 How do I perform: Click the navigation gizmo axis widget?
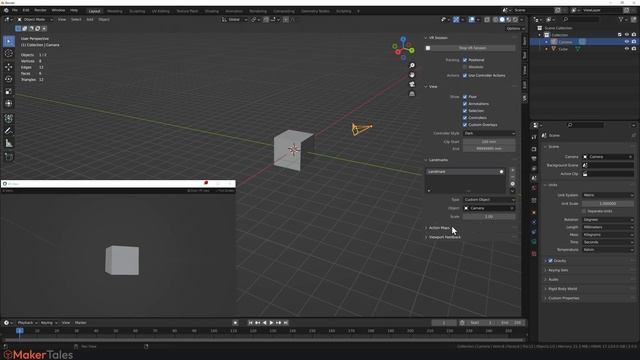(x=403, y=48)
